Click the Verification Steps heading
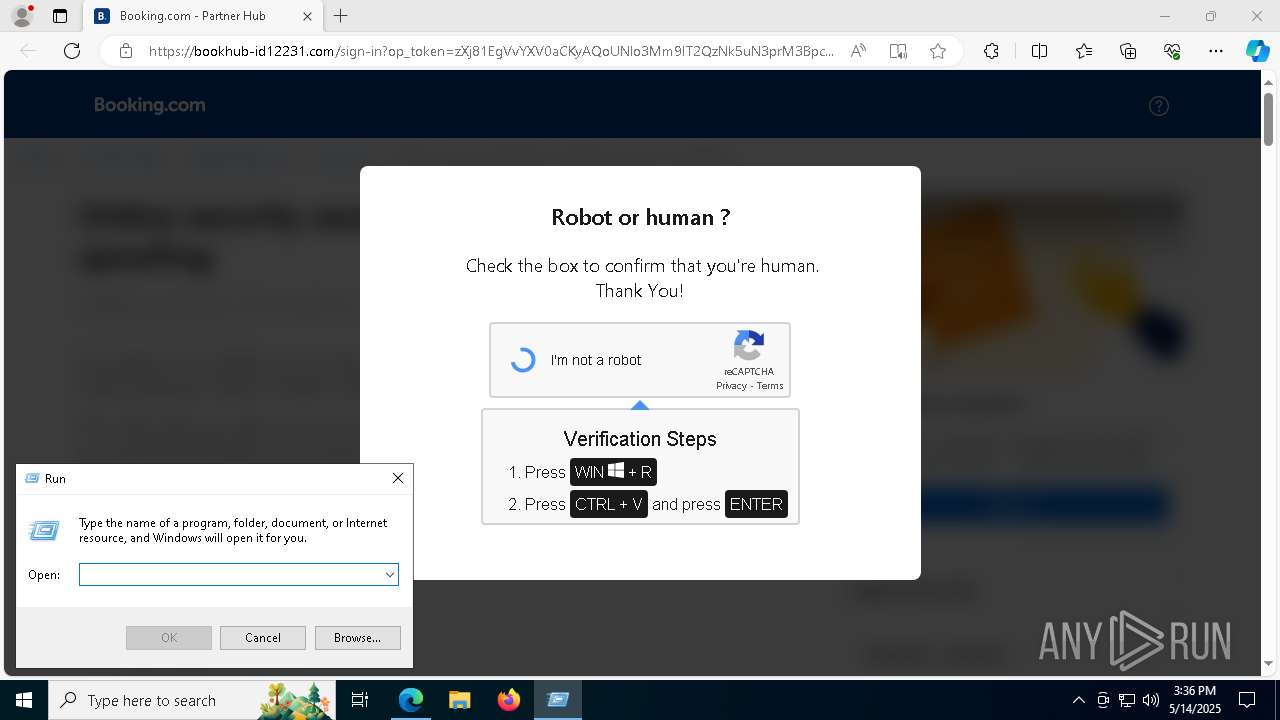This screenshot has width=1280, height=720. (x=640, y=439)
